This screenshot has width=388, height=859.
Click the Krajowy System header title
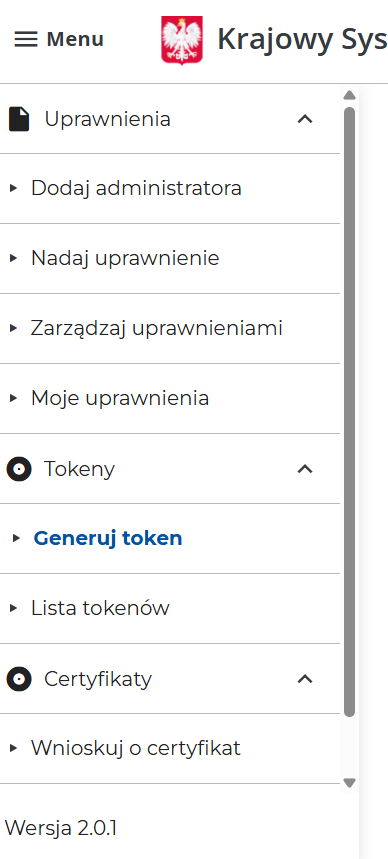click(x=303, y=39)
